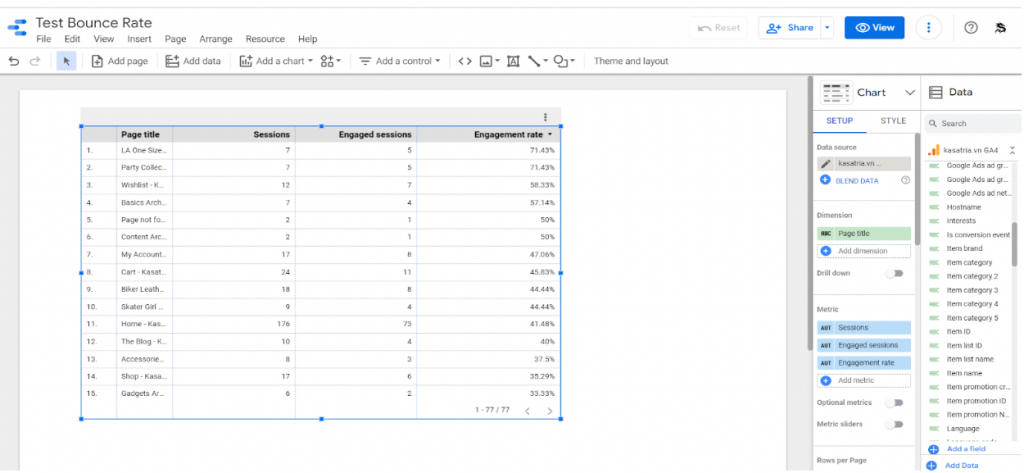Insert a URL embed with the code icon
The height and width of the screenshot is (473, 1024).
coord(464,61)
